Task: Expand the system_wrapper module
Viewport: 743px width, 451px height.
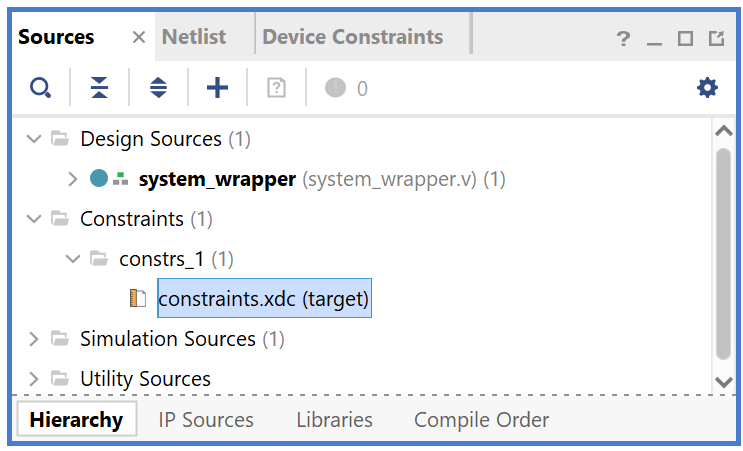Action: 72,179
